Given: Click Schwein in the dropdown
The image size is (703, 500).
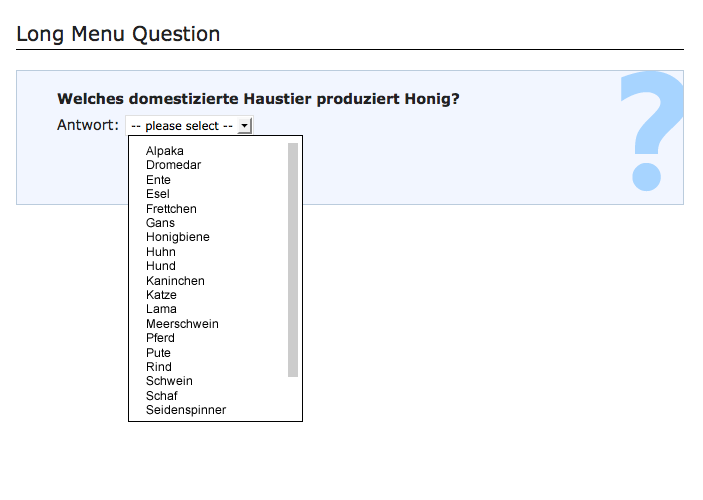Looking at the screenshot, I should (169, 381).
